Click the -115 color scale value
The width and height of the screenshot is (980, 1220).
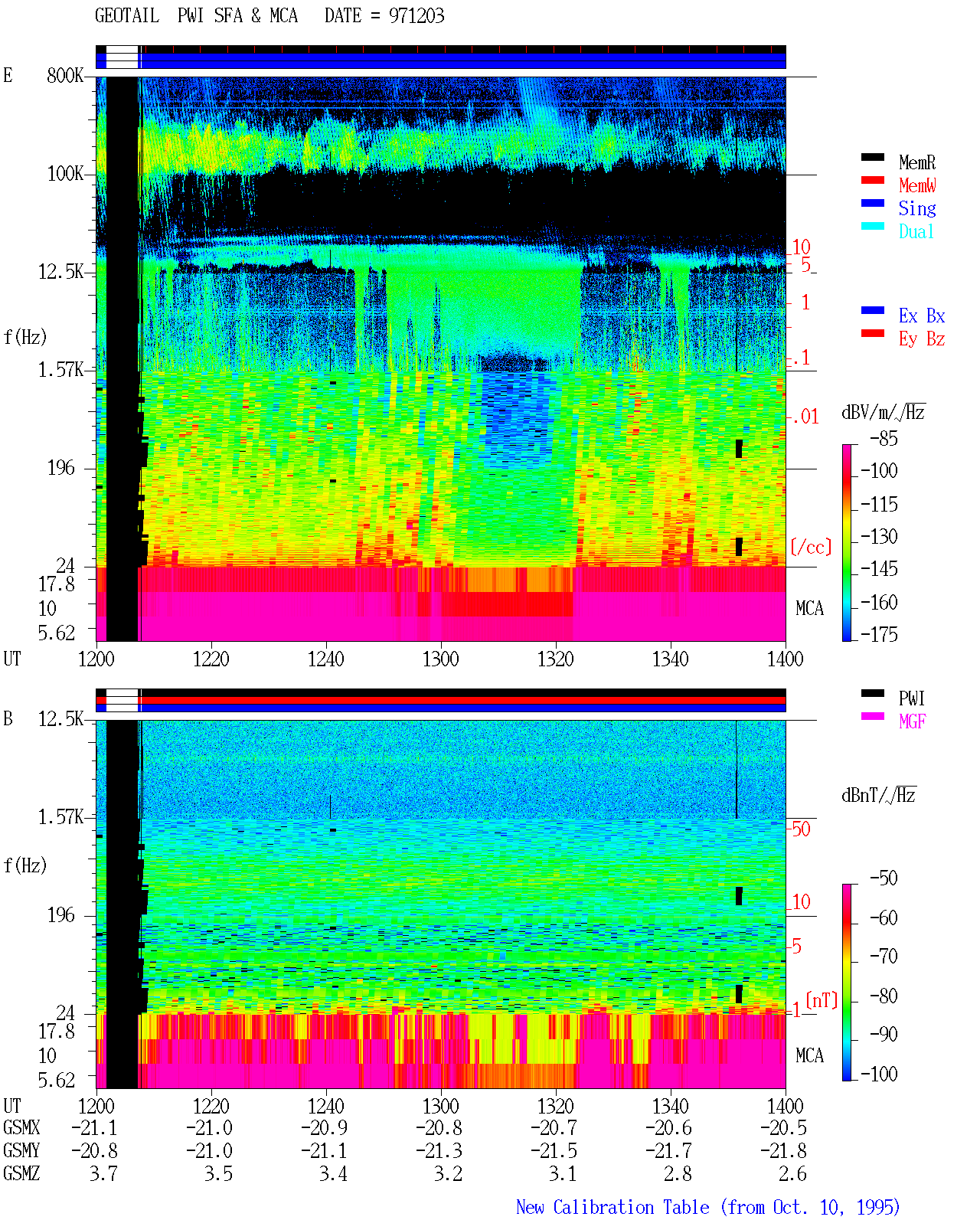pos(879,504)
